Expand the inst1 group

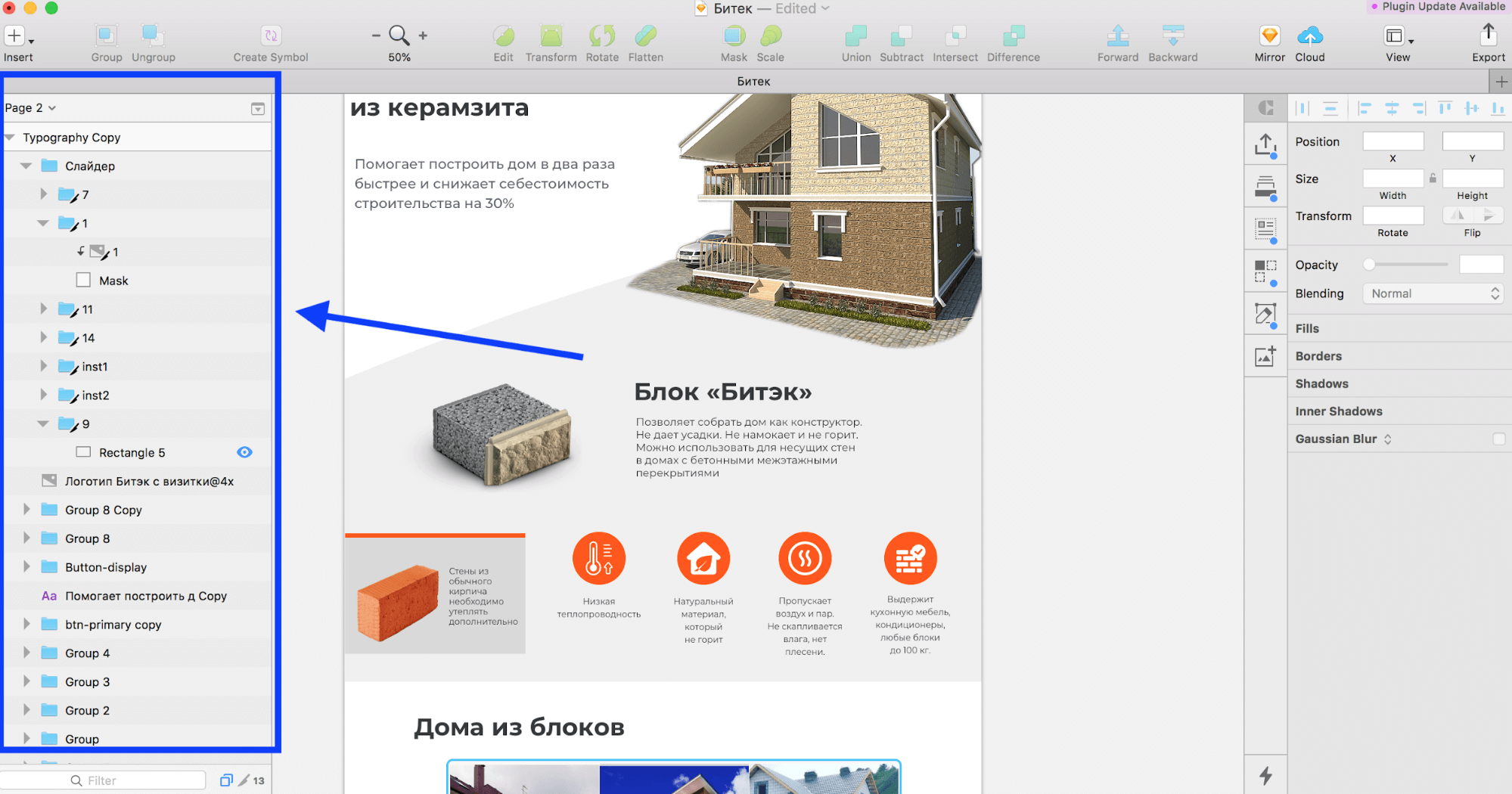(x=43, y=366)
